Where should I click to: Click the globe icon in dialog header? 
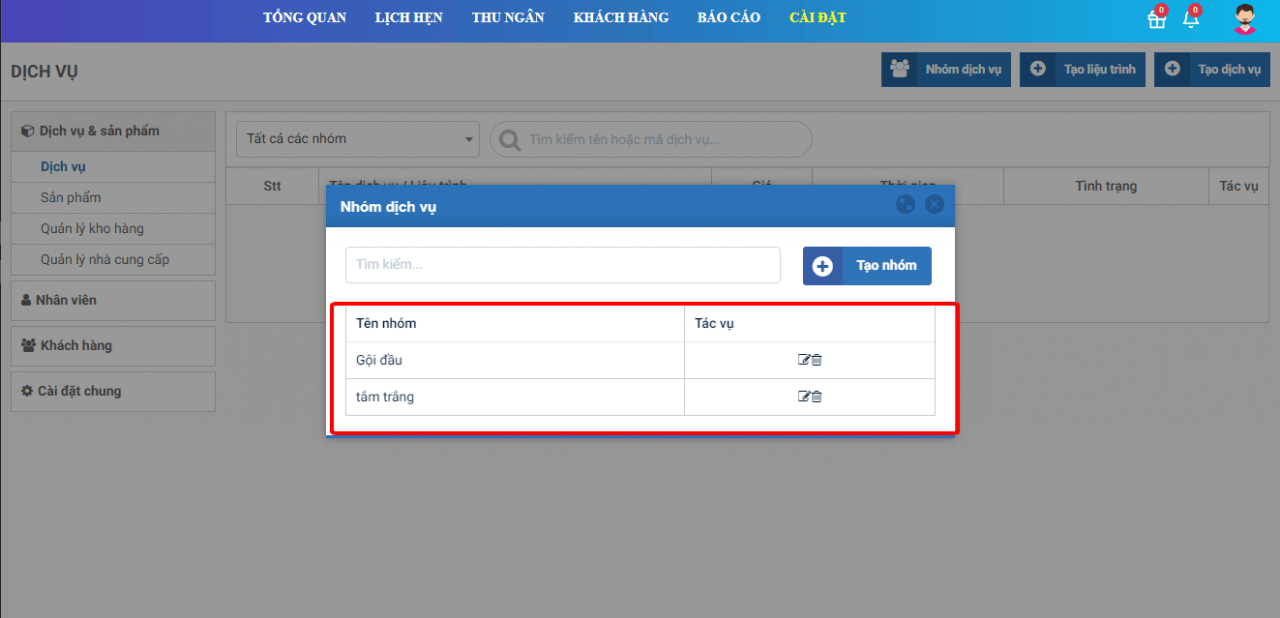905,205
